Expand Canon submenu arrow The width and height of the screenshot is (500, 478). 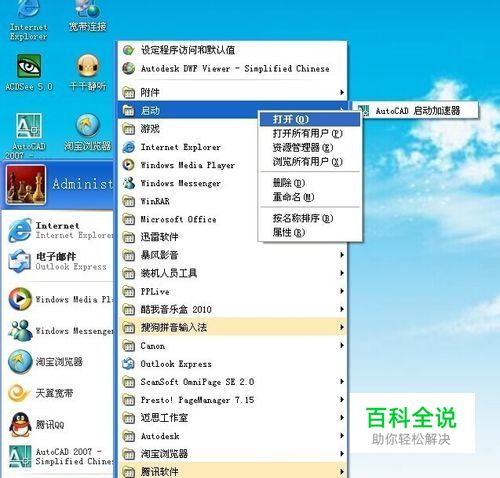[342, 345]
